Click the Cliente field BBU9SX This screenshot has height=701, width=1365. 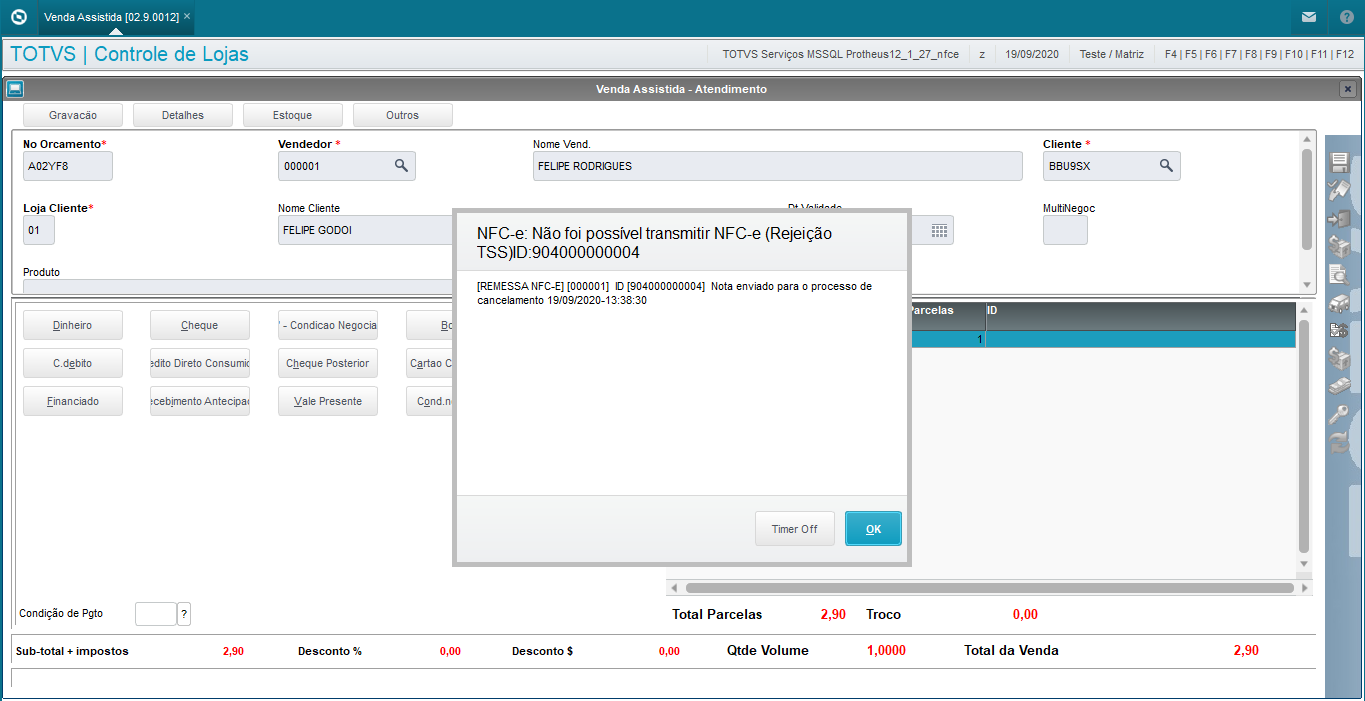[1112, 166]
